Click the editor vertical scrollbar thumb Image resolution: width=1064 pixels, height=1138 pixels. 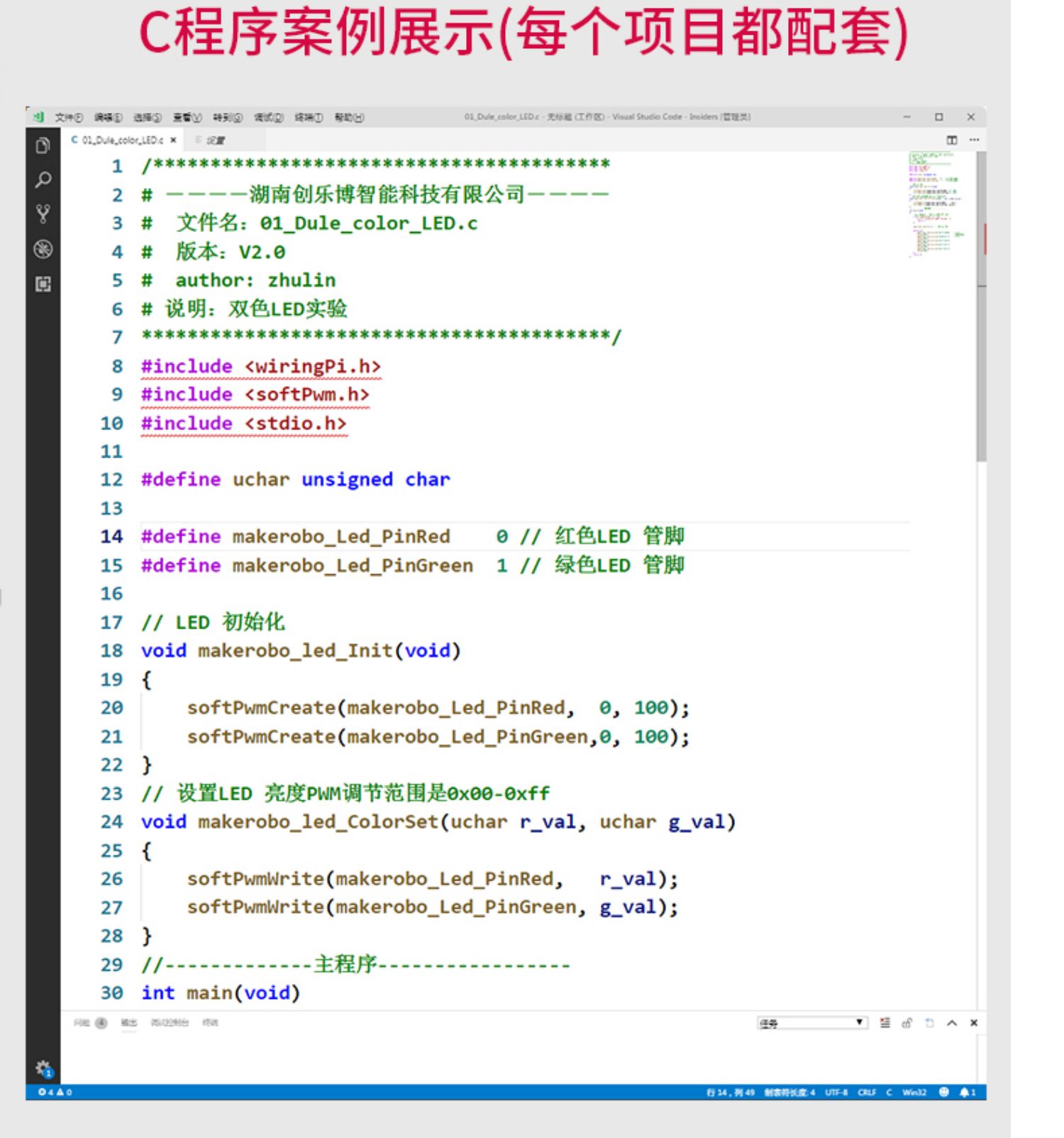(x=981, y=305)
